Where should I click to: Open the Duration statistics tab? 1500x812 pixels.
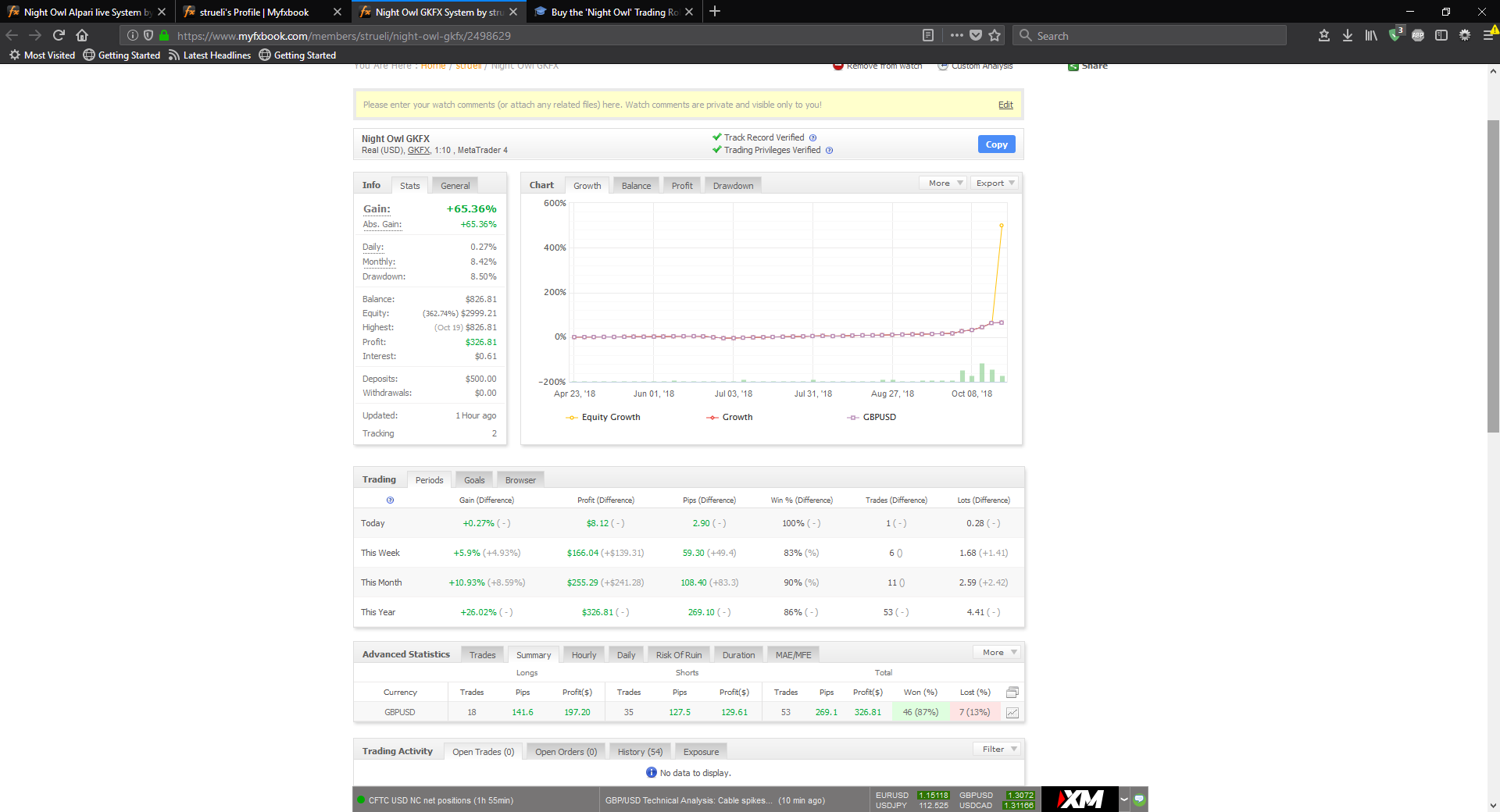(x=738, y=655)
